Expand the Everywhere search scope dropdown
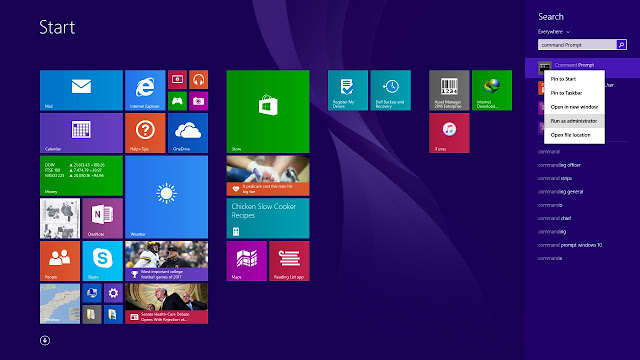This screenshot has width=640, height=360. point(554,31)
